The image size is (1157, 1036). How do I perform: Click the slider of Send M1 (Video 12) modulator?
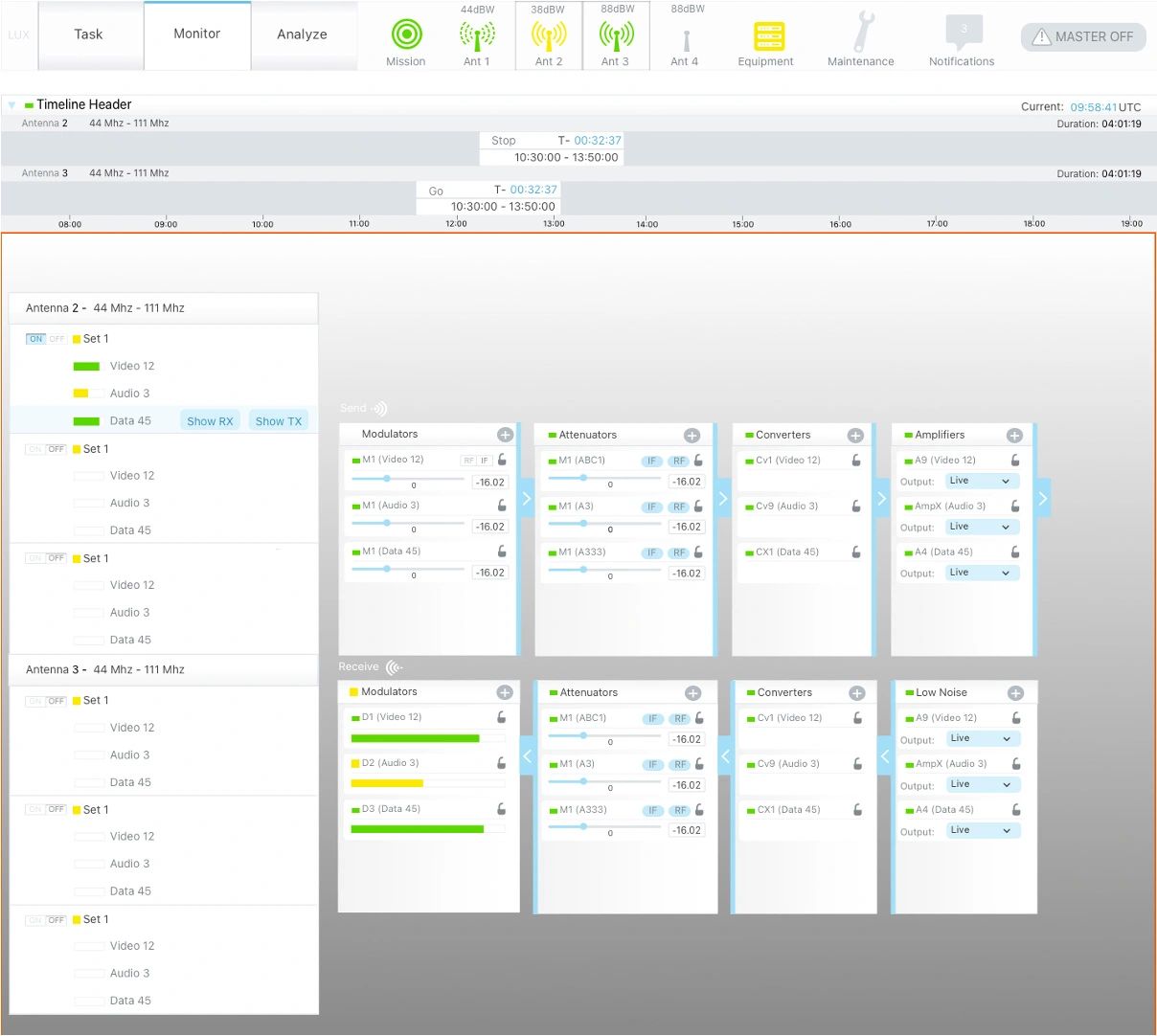pyautogui.click(x=408, y=478)
